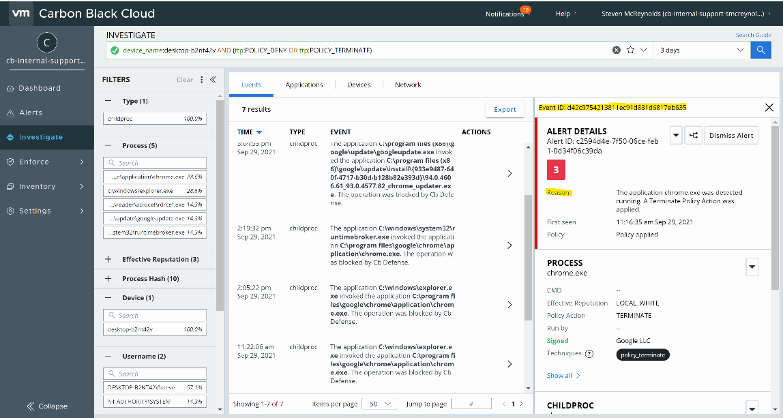
Task: Switch to the Events tab
Action: tap(251, 85)
